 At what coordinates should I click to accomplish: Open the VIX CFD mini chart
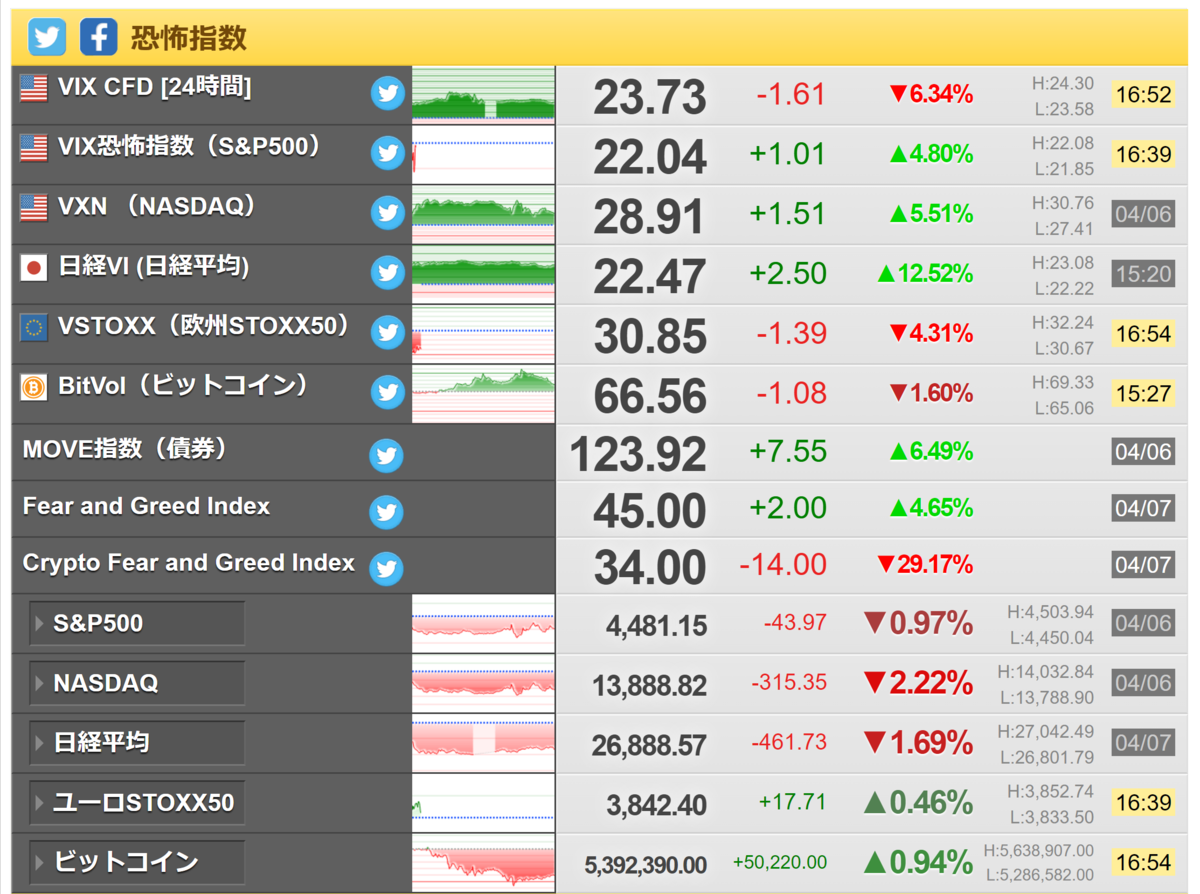click(483, 94)
